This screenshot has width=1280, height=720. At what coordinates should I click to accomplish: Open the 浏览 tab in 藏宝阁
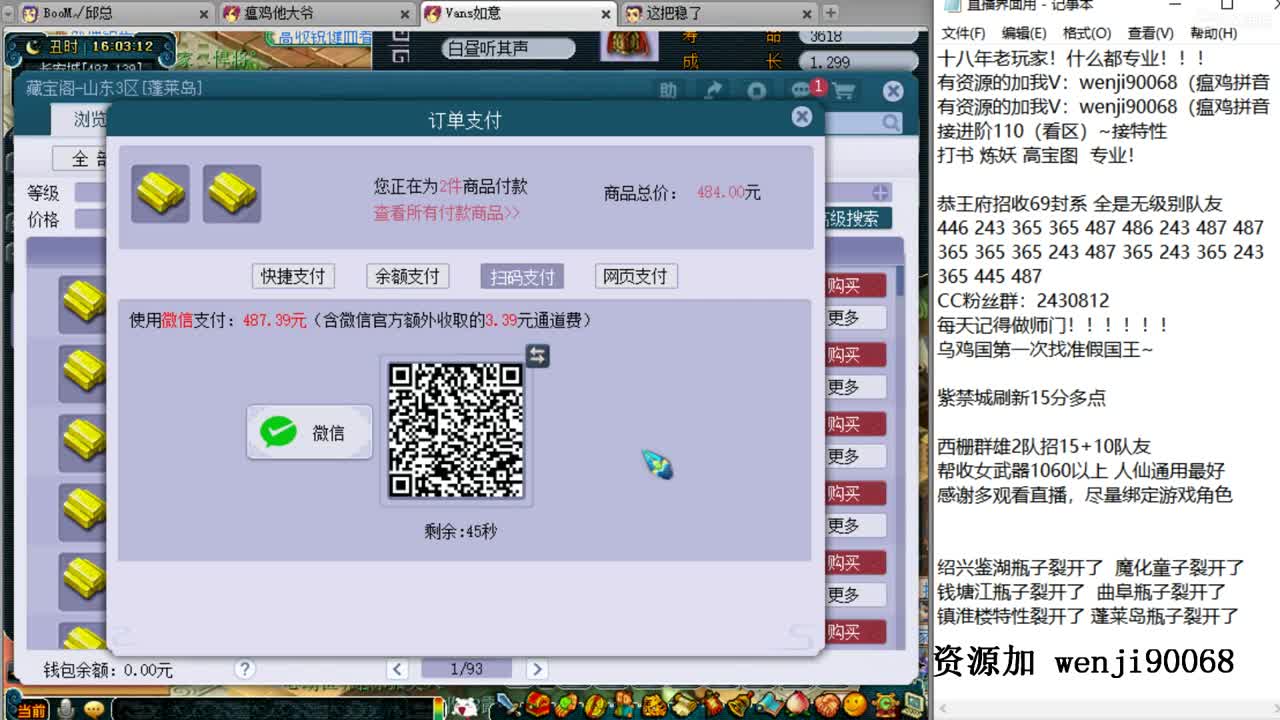point(82,120)
